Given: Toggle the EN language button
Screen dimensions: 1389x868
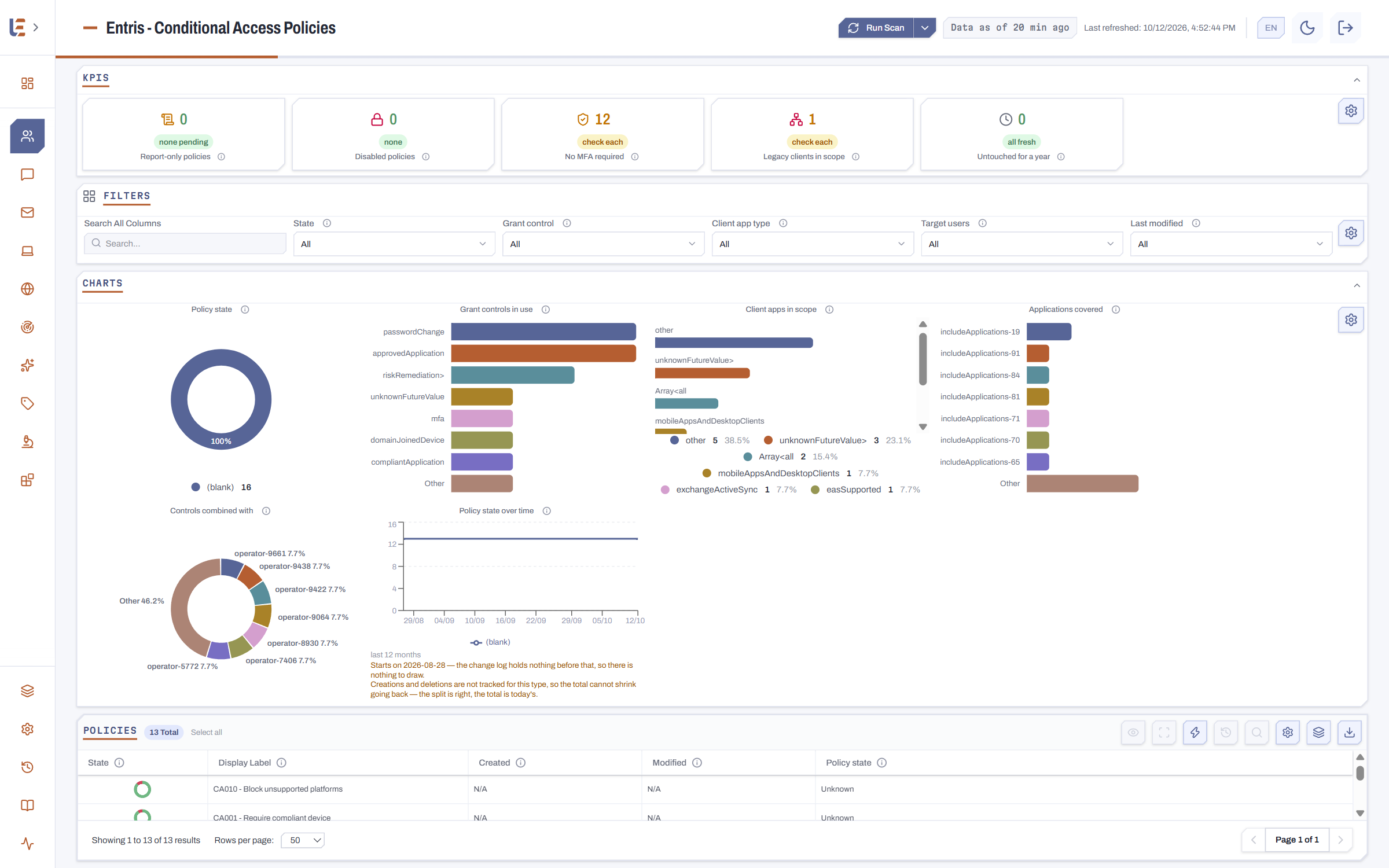Looking at the screenshot, I should click(1271, 28).
